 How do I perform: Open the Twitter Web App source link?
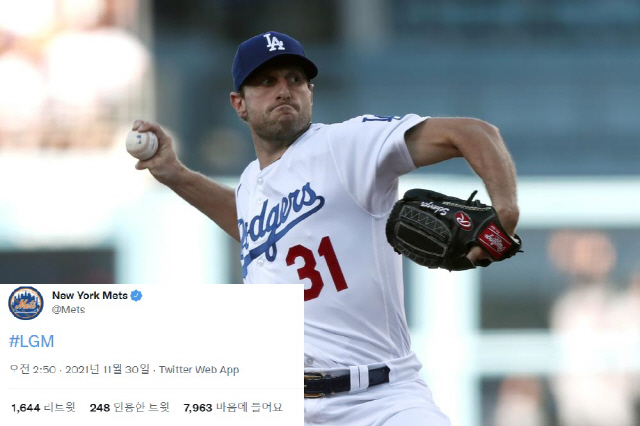coord(199,370)
